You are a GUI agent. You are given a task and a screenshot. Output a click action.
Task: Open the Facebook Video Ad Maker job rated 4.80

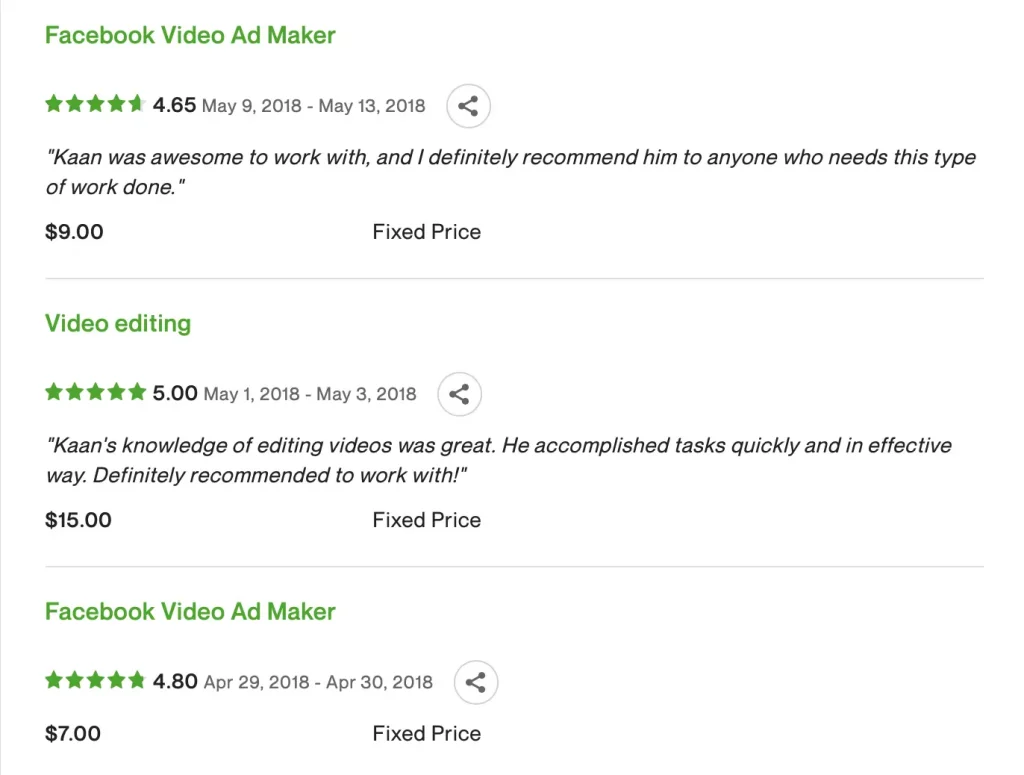[x=190, y=612]
